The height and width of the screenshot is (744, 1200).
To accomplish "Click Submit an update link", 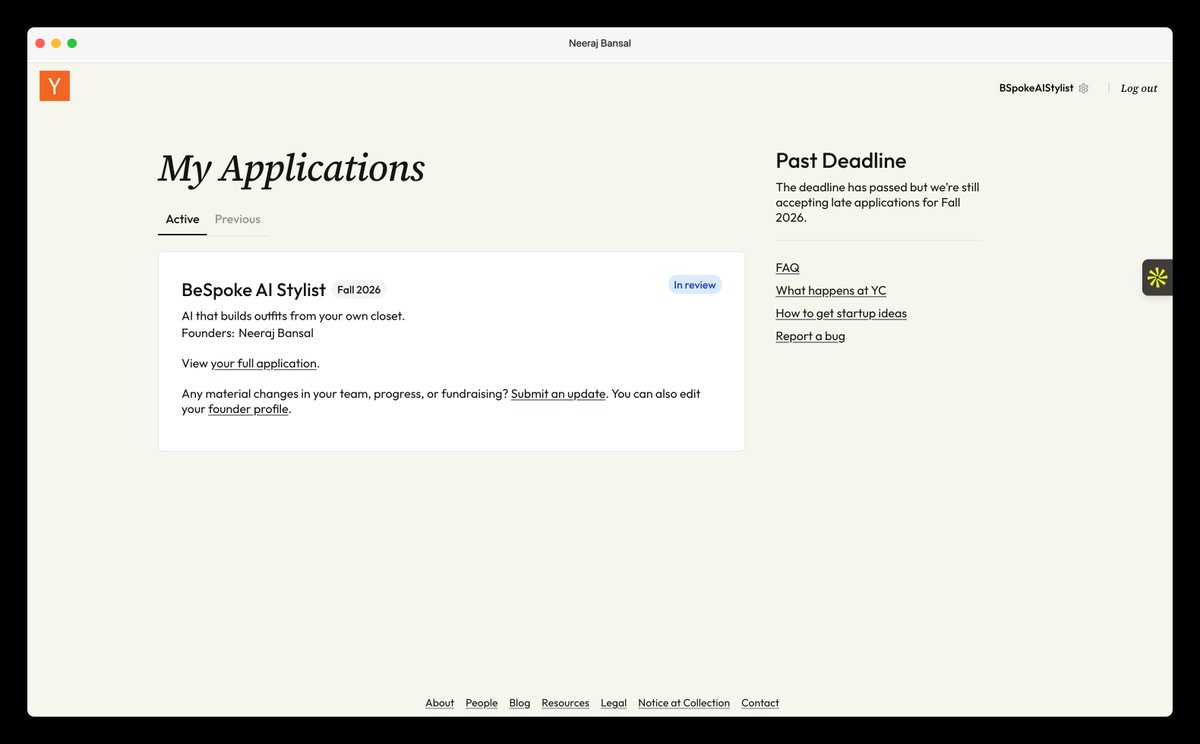I will click(558, 394).
